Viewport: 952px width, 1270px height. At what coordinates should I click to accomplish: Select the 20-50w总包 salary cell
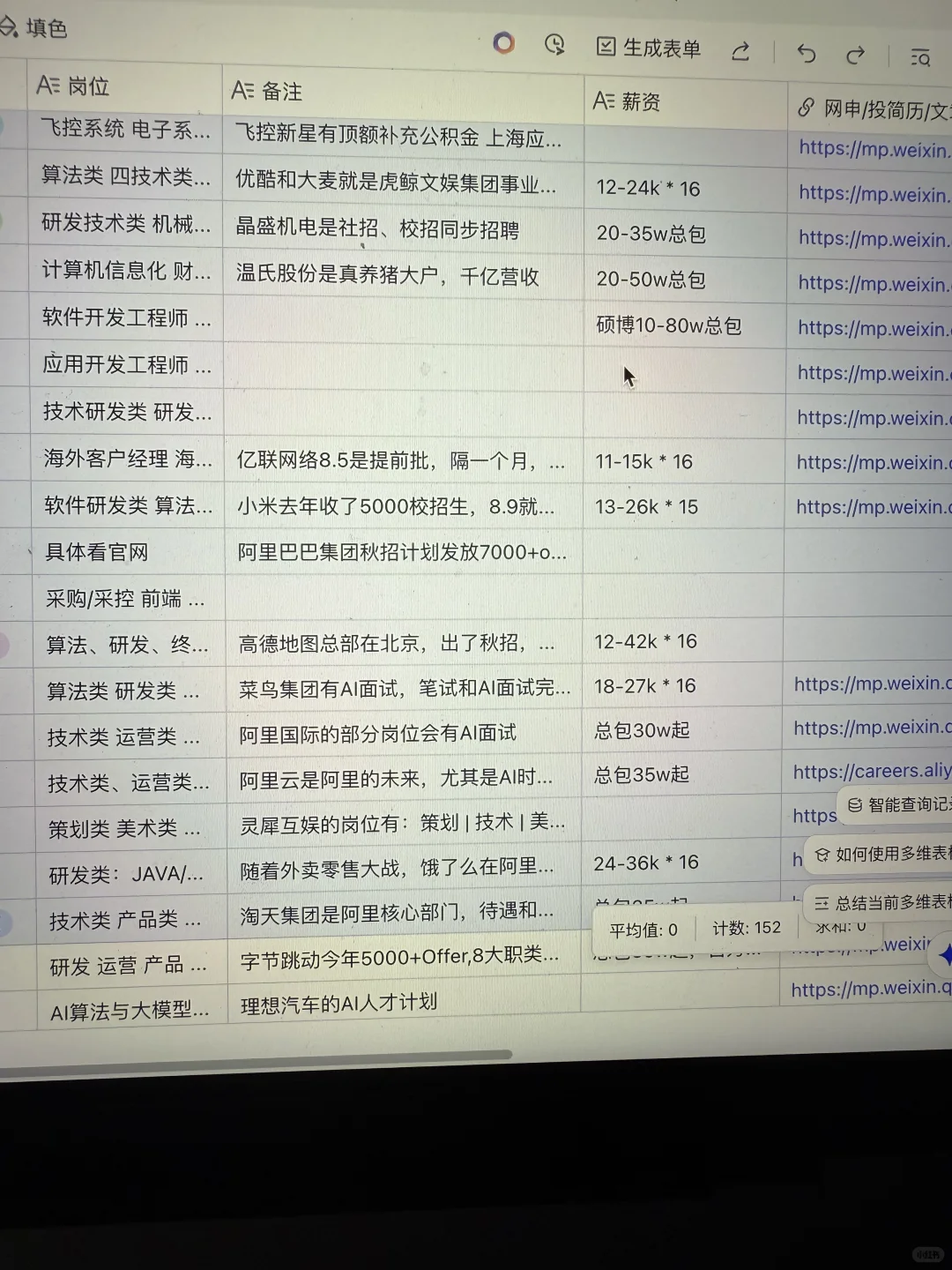[685, 279]
